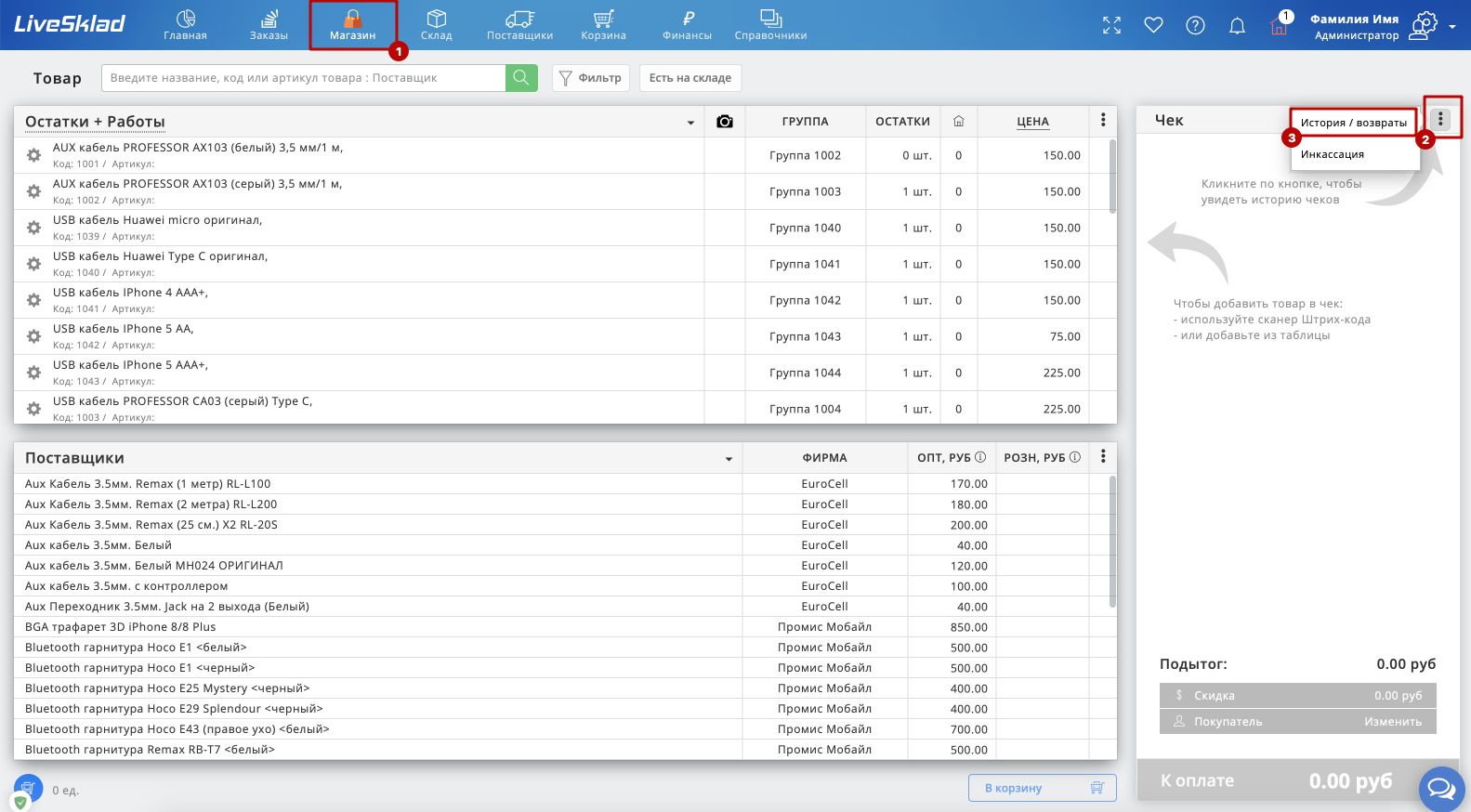Image resolution: width=1471 pixels, height=812 pixels.
Task: Open suppliers table three-dot menu
Action: pos(1103,456)
